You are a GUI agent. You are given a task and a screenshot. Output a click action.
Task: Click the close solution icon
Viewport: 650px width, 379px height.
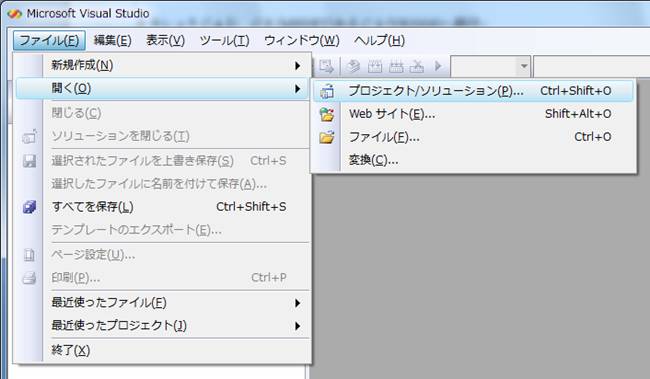(29, 136)
